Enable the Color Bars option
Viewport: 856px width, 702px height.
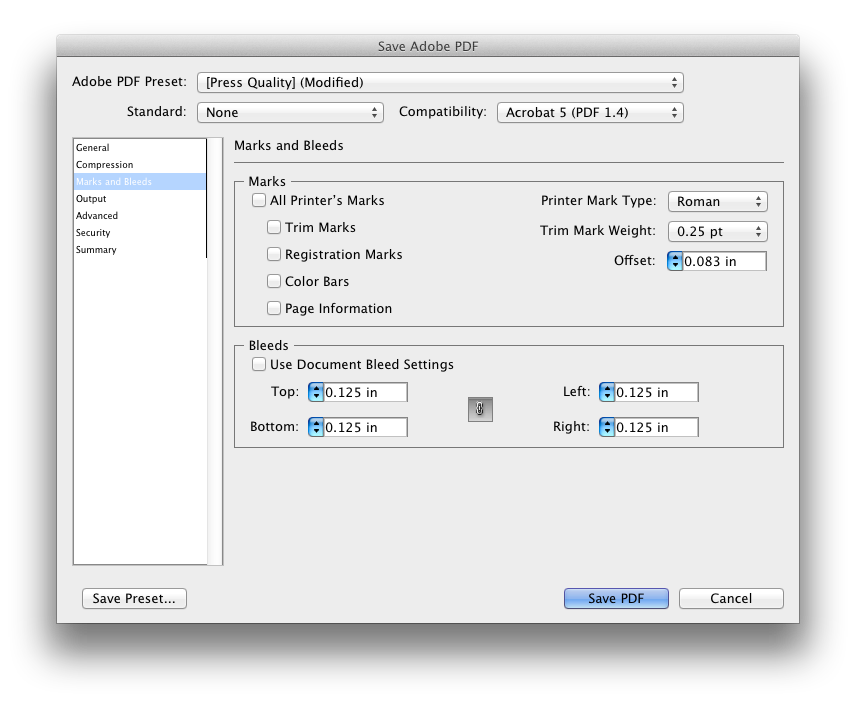pos(274,281)
